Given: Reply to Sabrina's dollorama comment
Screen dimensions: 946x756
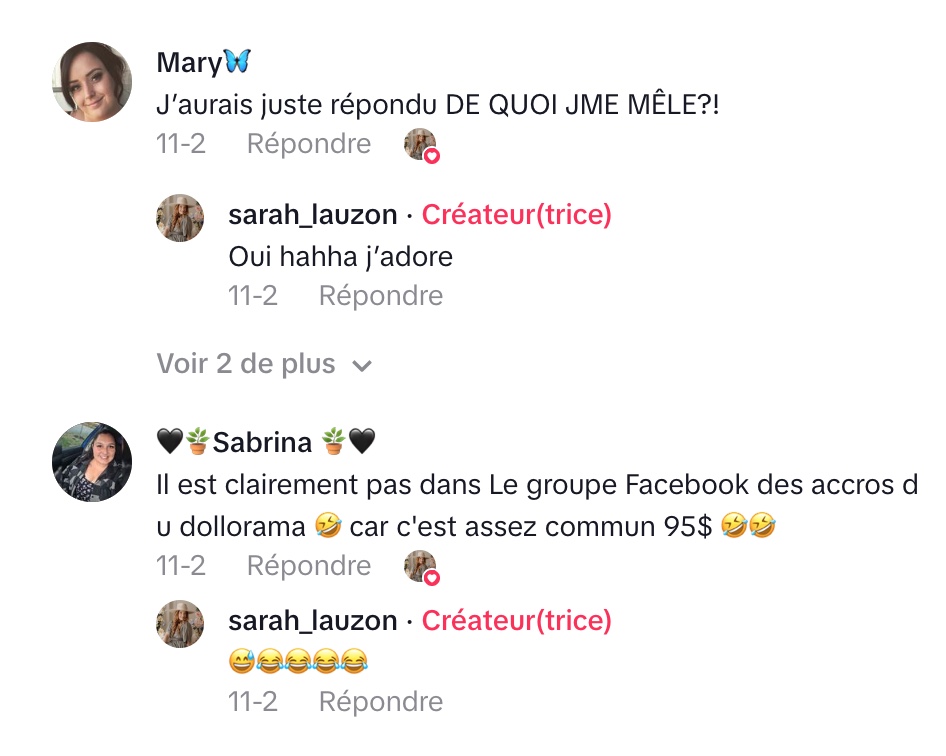Looking at the screenshot, I should pos(308,566).
